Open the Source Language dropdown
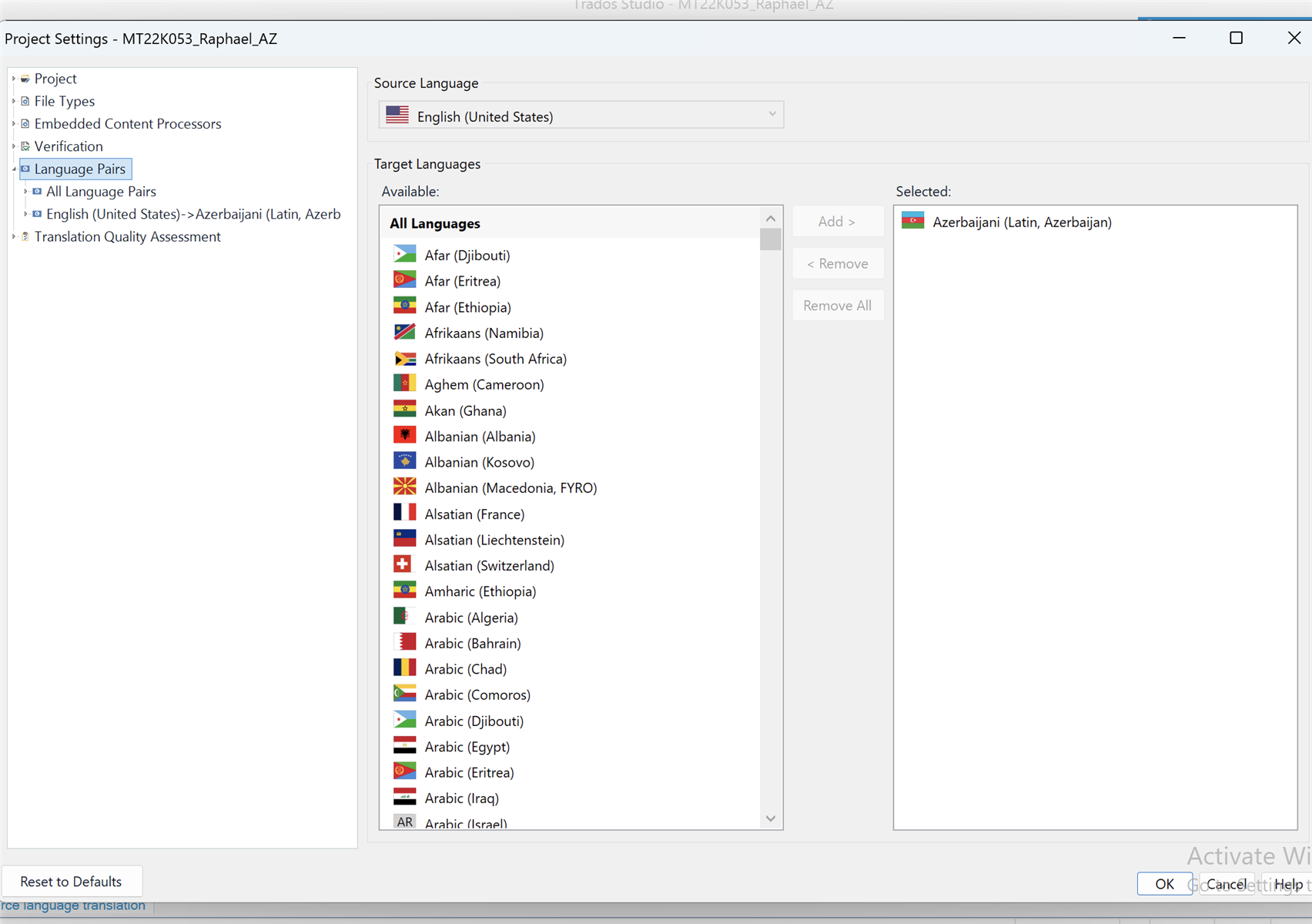 (581, 115)
